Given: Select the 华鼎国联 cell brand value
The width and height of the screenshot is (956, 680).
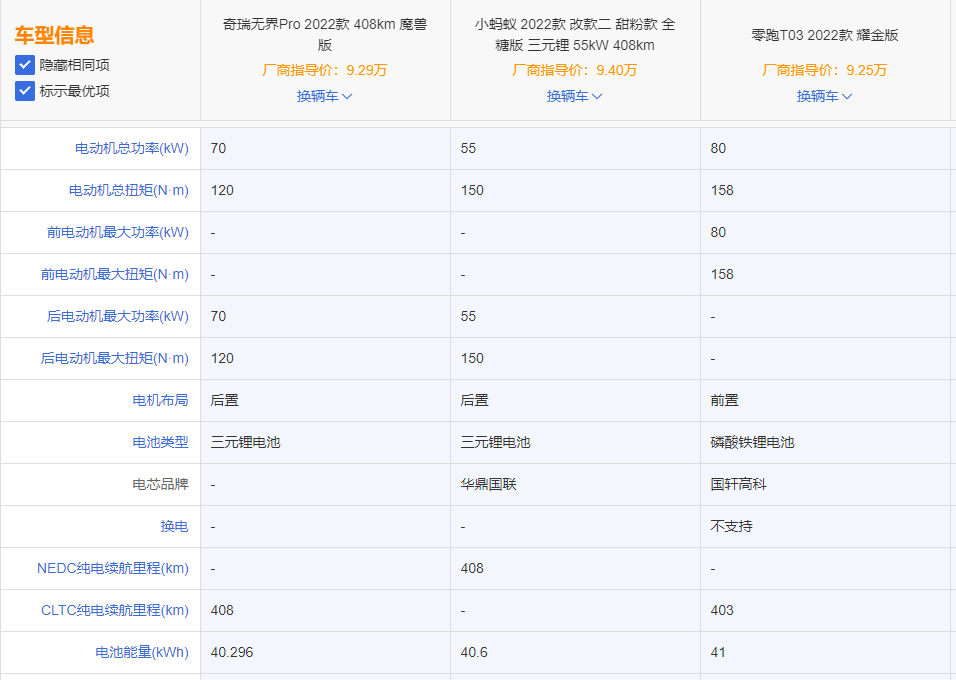Looking at the screenshot, I should point(488,484).
